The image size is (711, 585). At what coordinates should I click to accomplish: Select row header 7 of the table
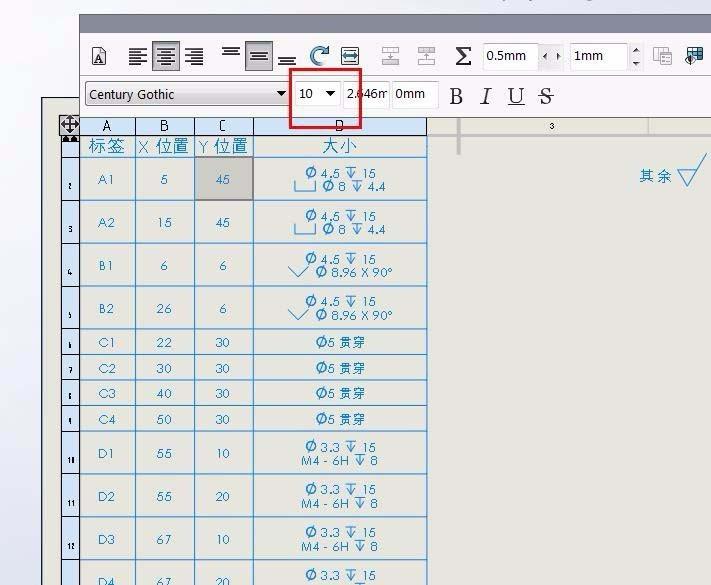tap(70, 368)
